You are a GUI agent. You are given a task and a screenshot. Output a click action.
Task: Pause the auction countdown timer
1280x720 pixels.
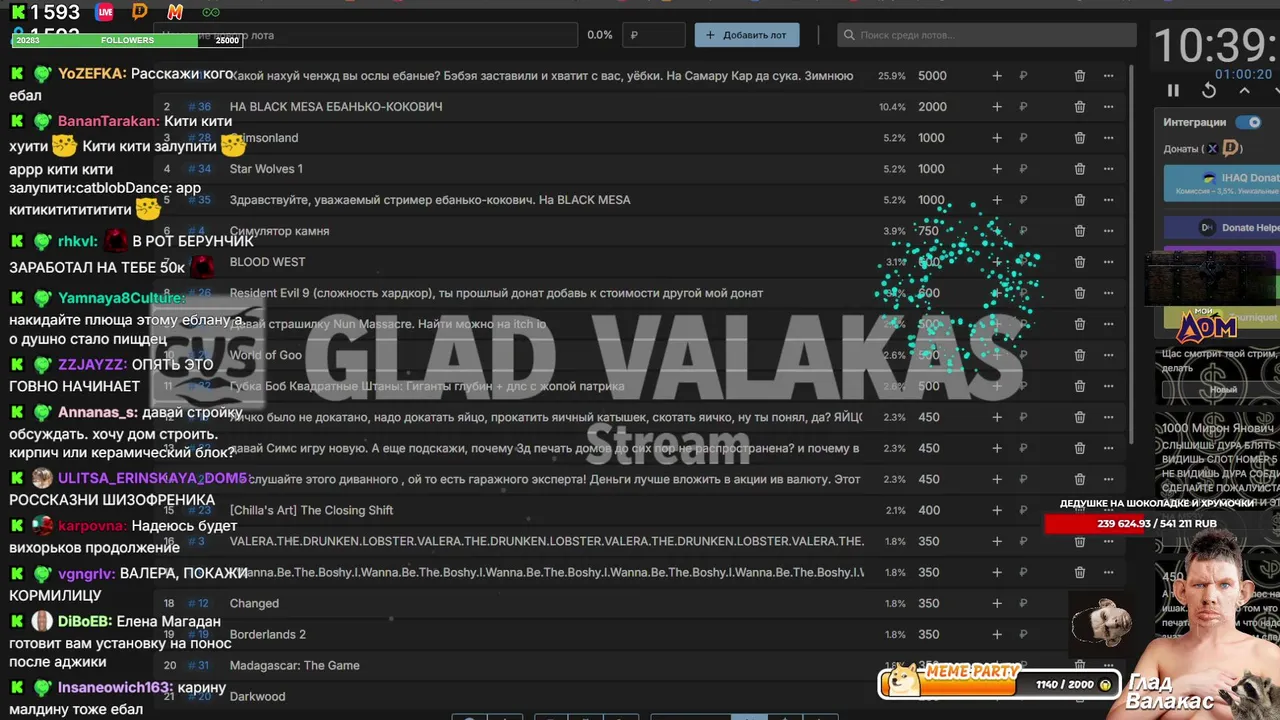1173,90
